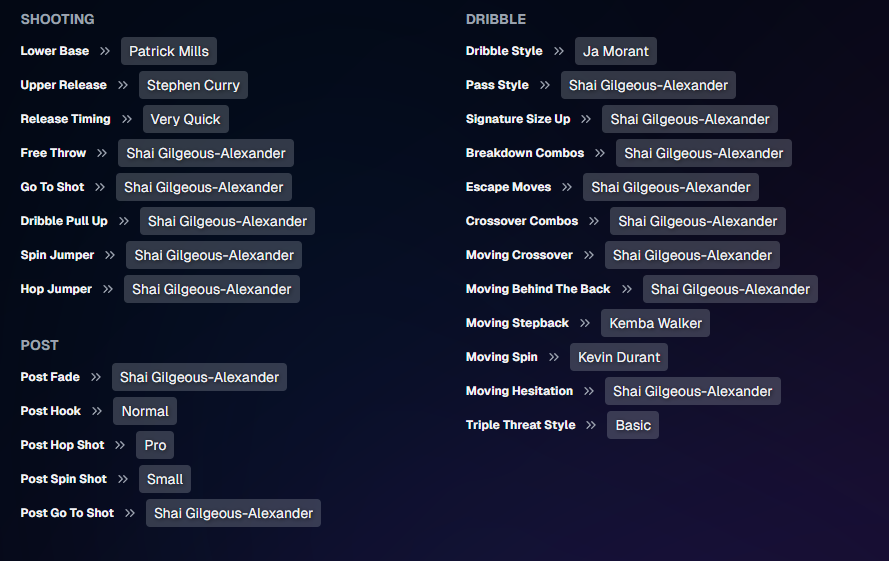Select the Kemba Walker Moving Stepback chip

655,323
